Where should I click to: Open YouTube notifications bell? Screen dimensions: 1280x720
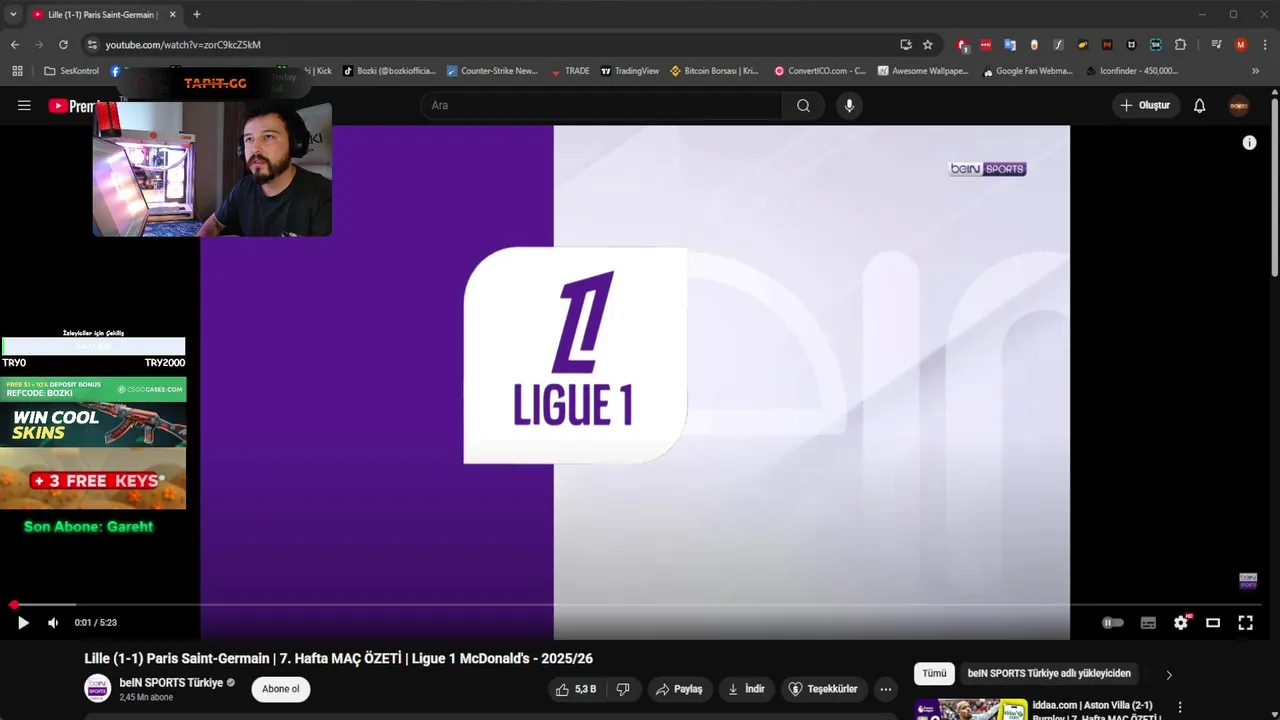point(1199,106)
